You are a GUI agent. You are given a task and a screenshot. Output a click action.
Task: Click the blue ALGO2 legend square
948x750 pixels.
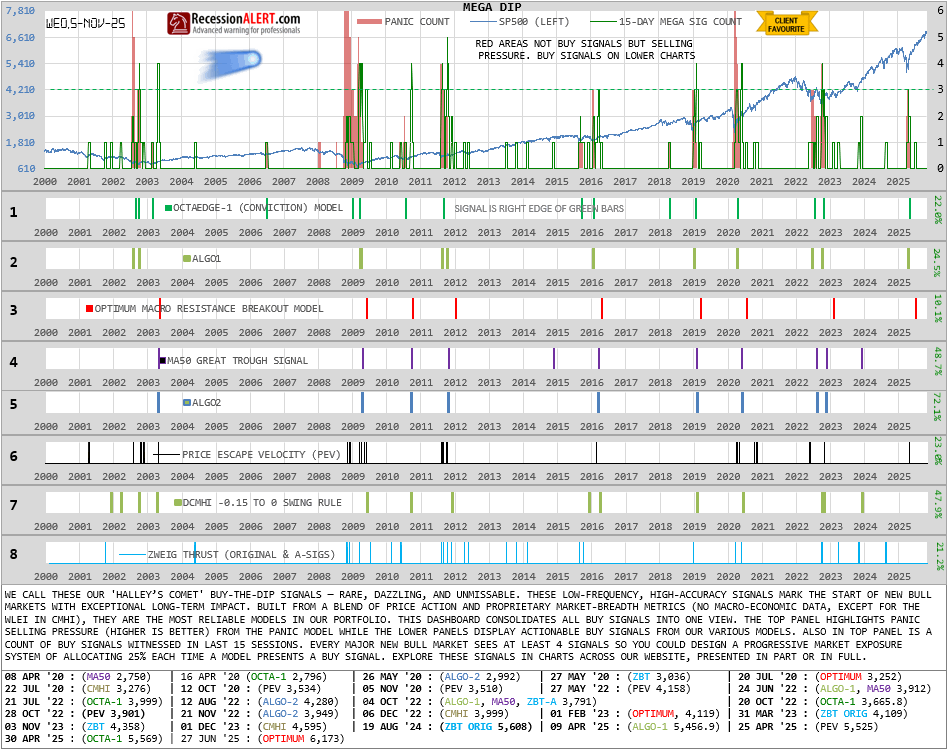[186, 403]
